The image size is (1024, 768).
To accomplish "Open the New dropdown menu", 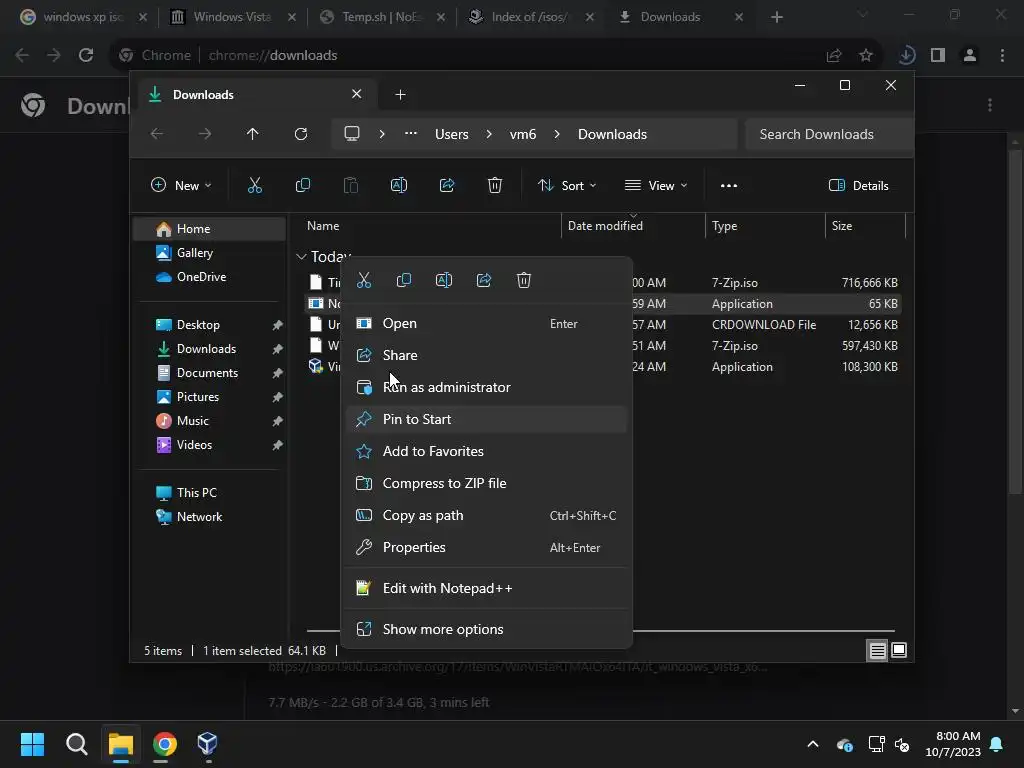I will (x=181, y=185).
